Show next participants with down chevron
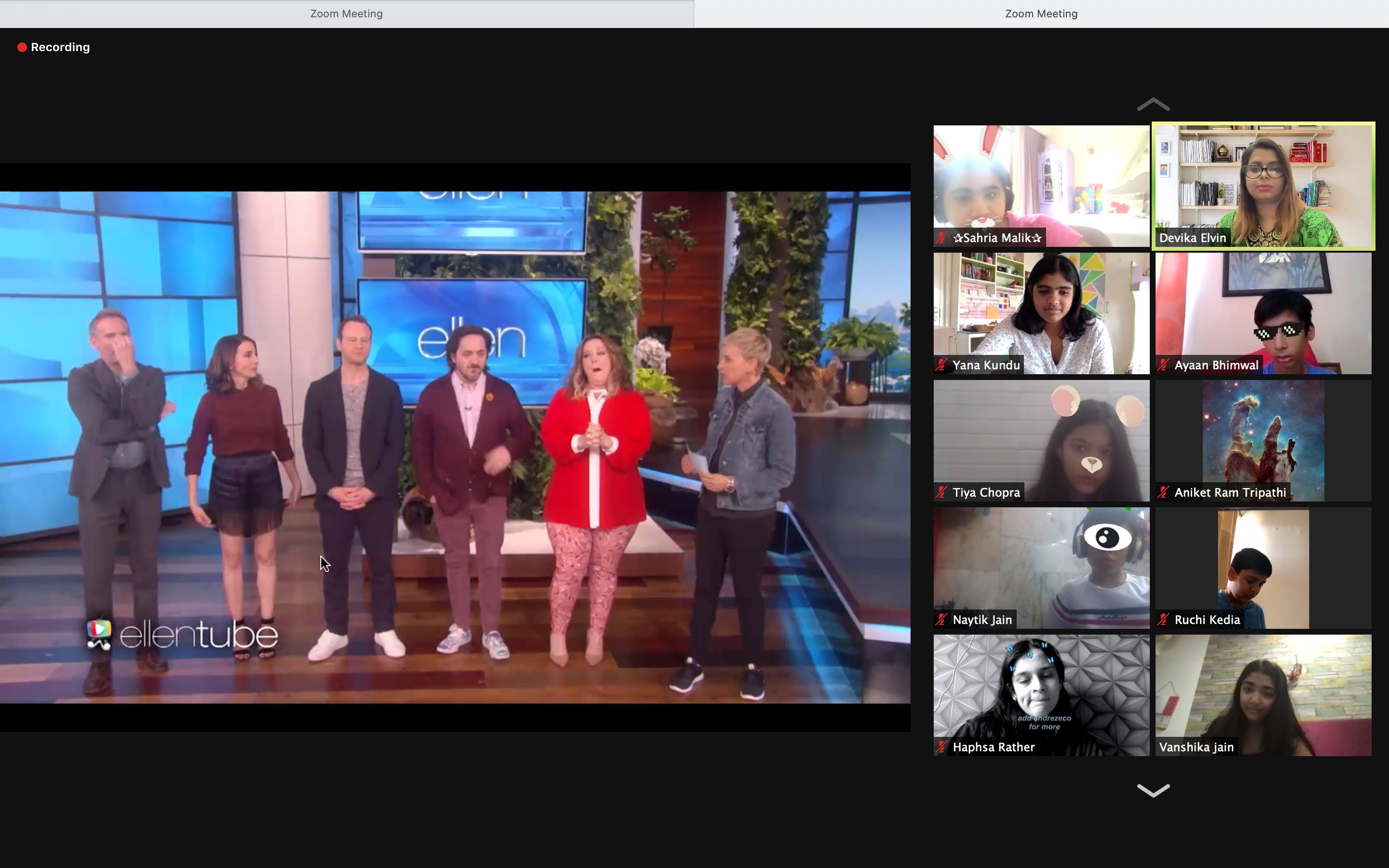 (x=1153, y=790)
